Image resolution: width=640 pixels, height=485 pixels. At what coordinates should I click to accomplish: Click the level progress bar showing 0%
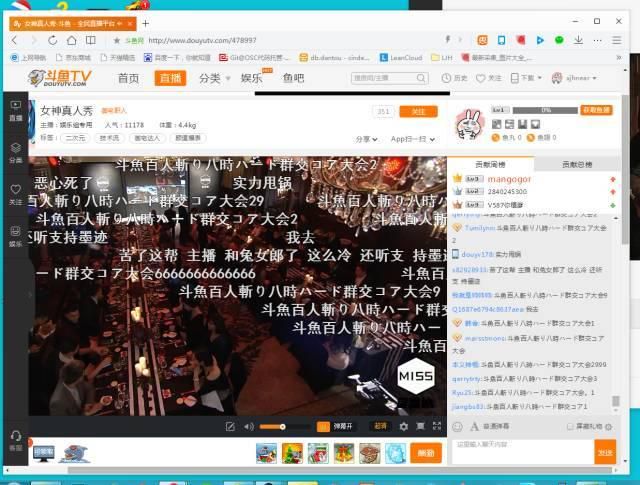[545, 110]
